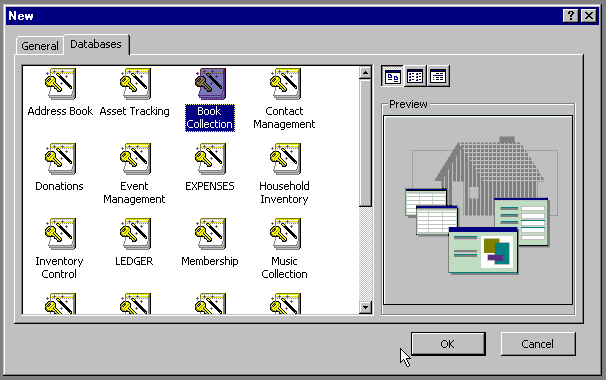The height and width of the screenshot is (380, 606).
Task: Click the scrollbar down arrow
Action: click(x=365, y=307)
